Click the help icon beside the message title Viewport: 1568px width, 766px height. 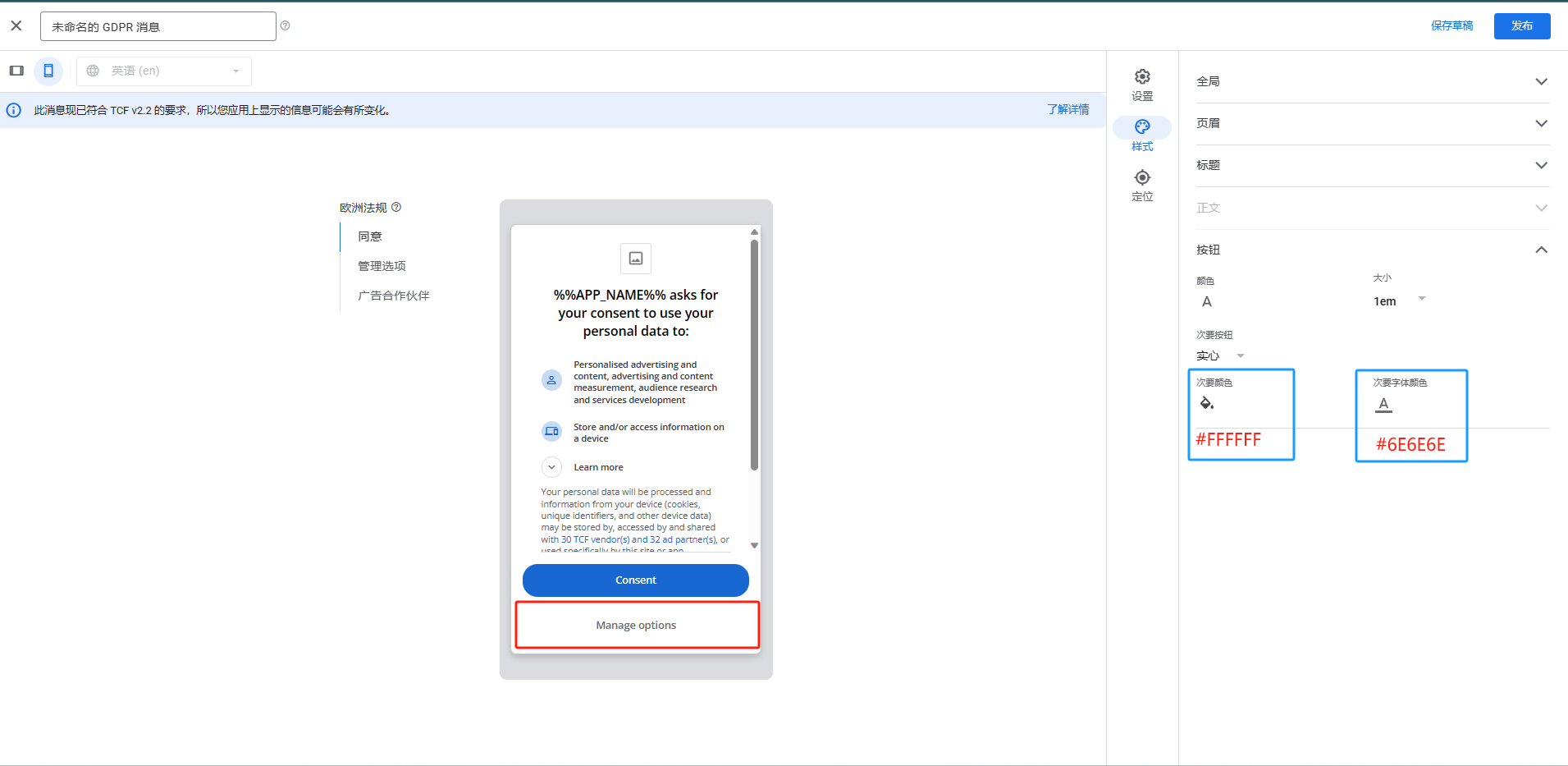point(286,25)
